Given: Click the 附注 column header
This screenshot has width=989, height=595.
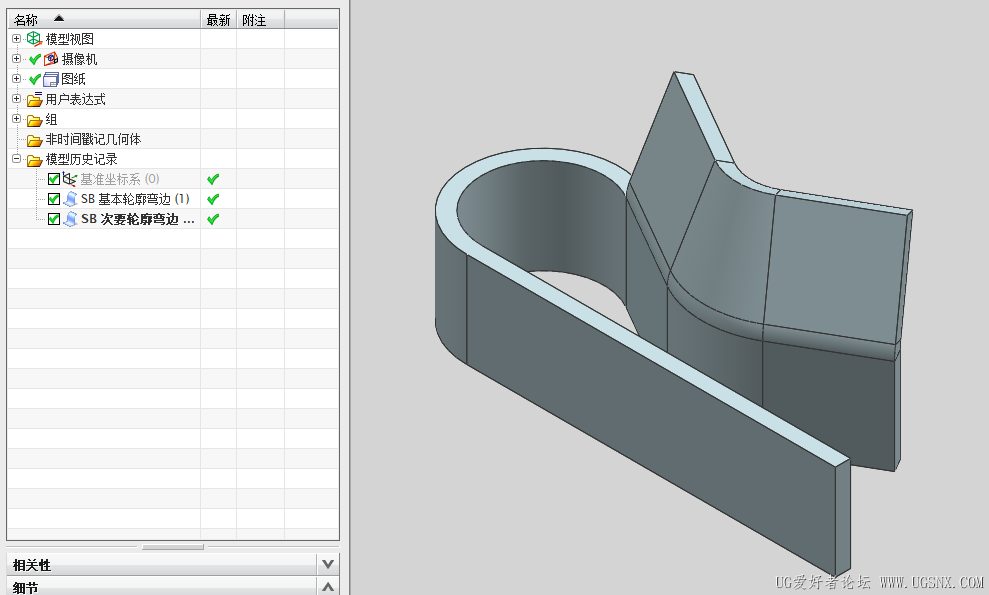Looking at the screenshot, I should (254, 19).
